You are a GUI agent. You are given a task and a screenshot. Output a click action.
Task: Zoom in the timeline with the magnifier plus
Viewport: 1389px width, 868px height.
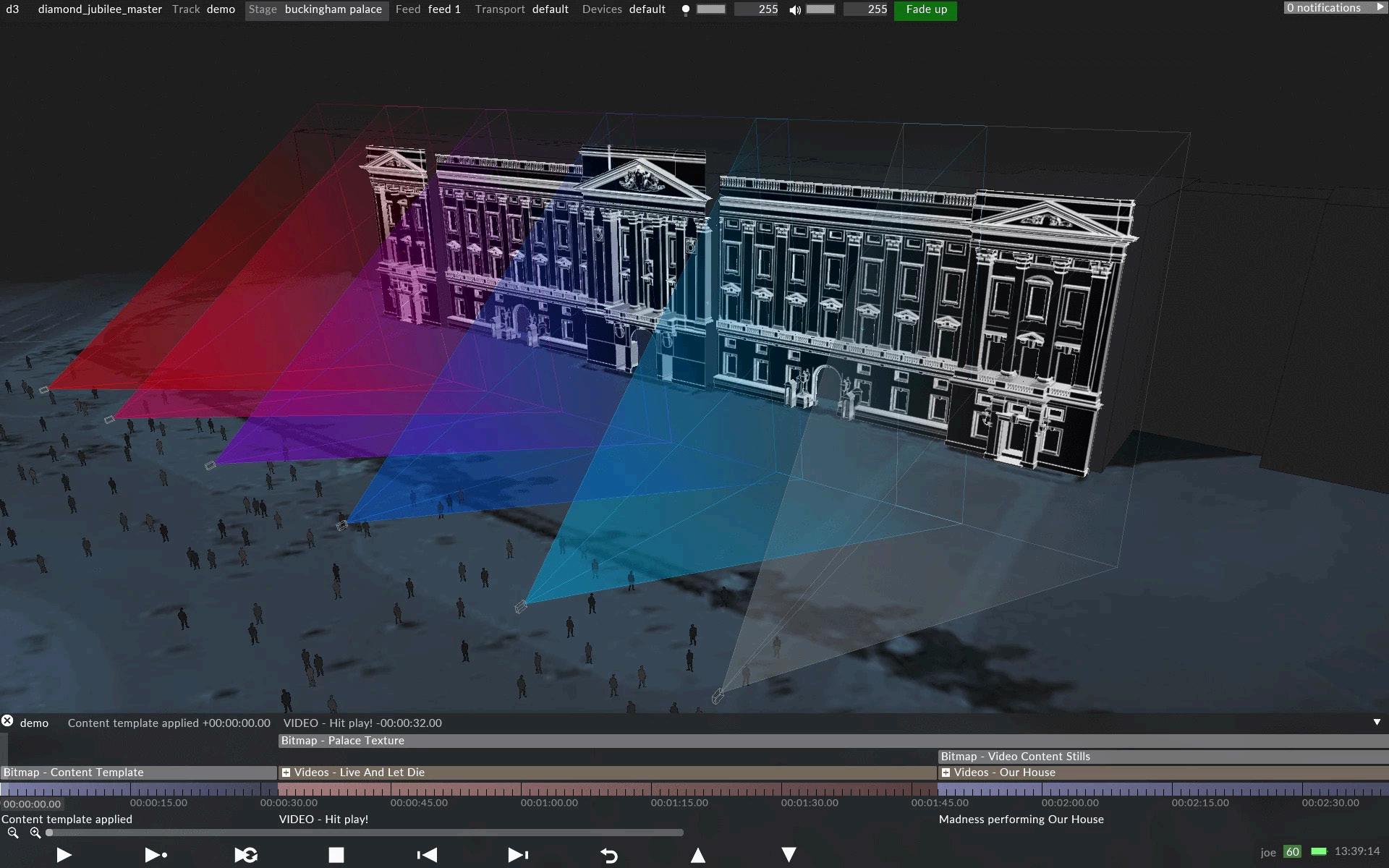coord(35,833)
